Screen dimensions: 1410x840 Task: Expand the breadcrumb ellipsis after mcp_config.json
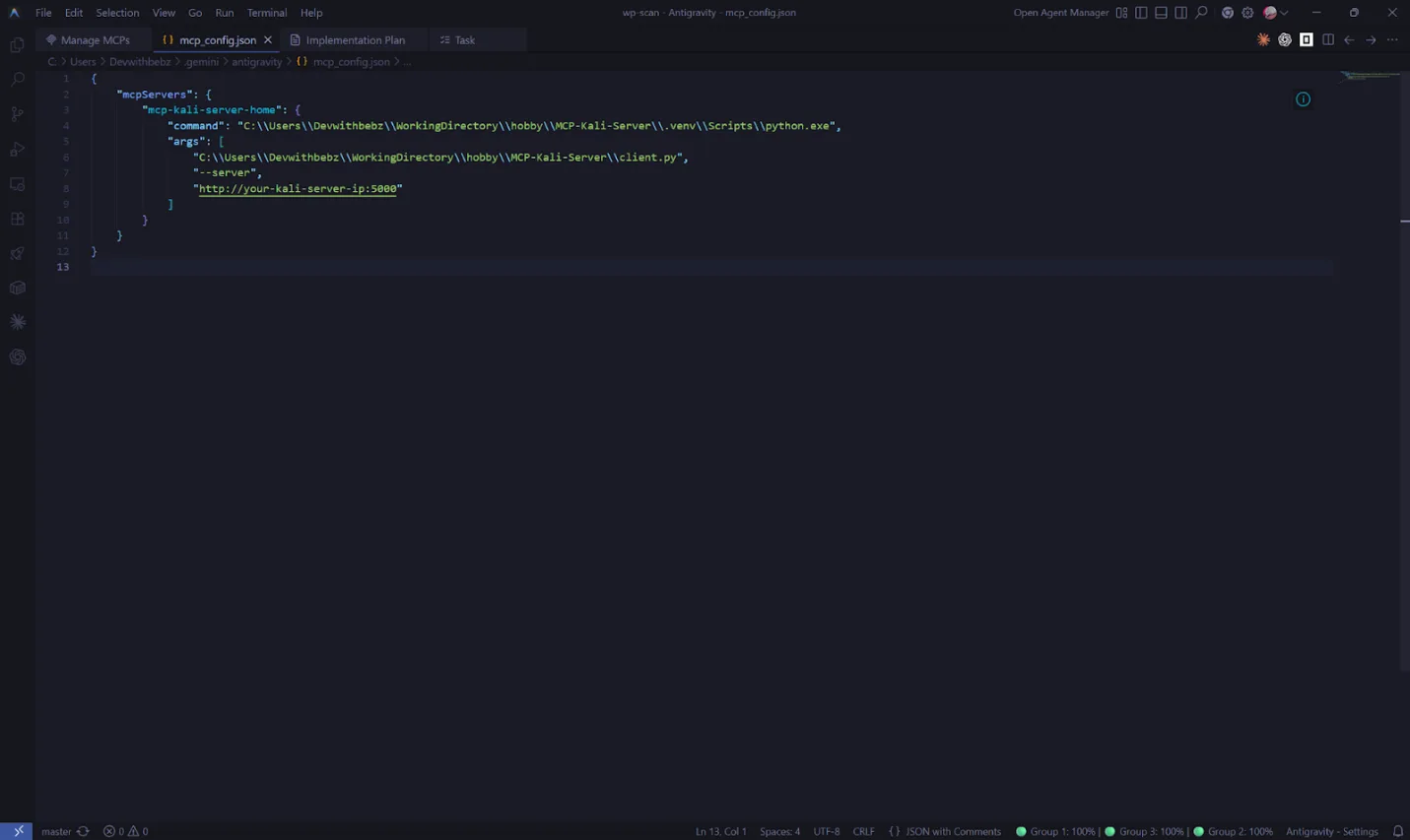pyautogui.click(x=406, y=61)
